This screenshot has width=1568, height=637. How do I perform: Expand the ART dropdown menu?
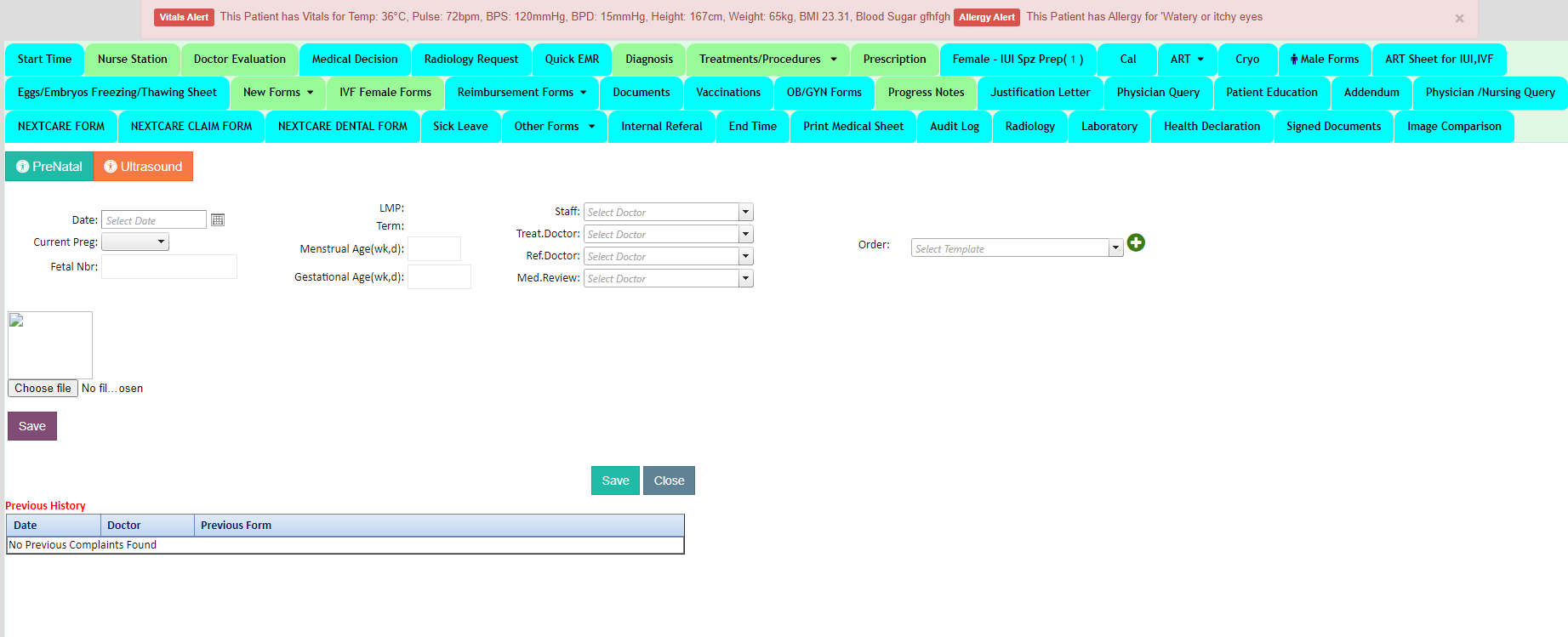[1187, 60]
